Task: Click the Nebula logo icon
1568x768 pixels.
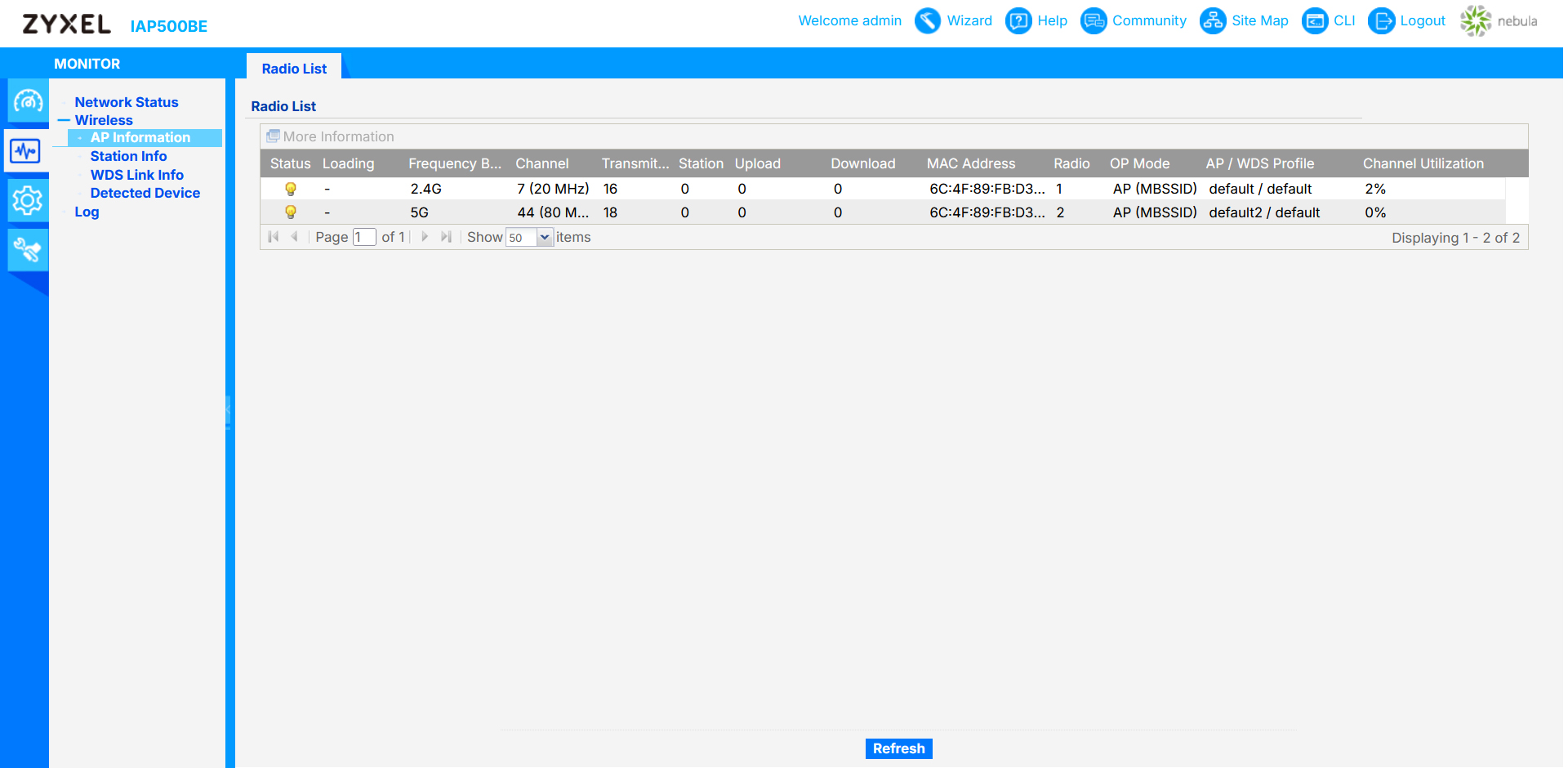Action: 1476,21
